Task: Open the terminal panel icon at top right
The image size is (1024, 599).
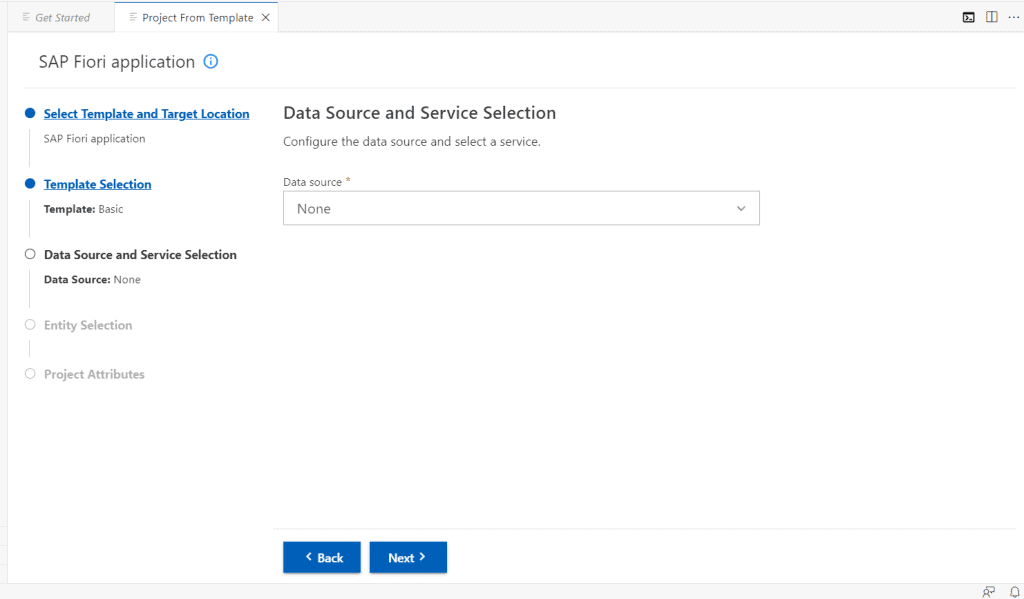Action: click(968, 18)
